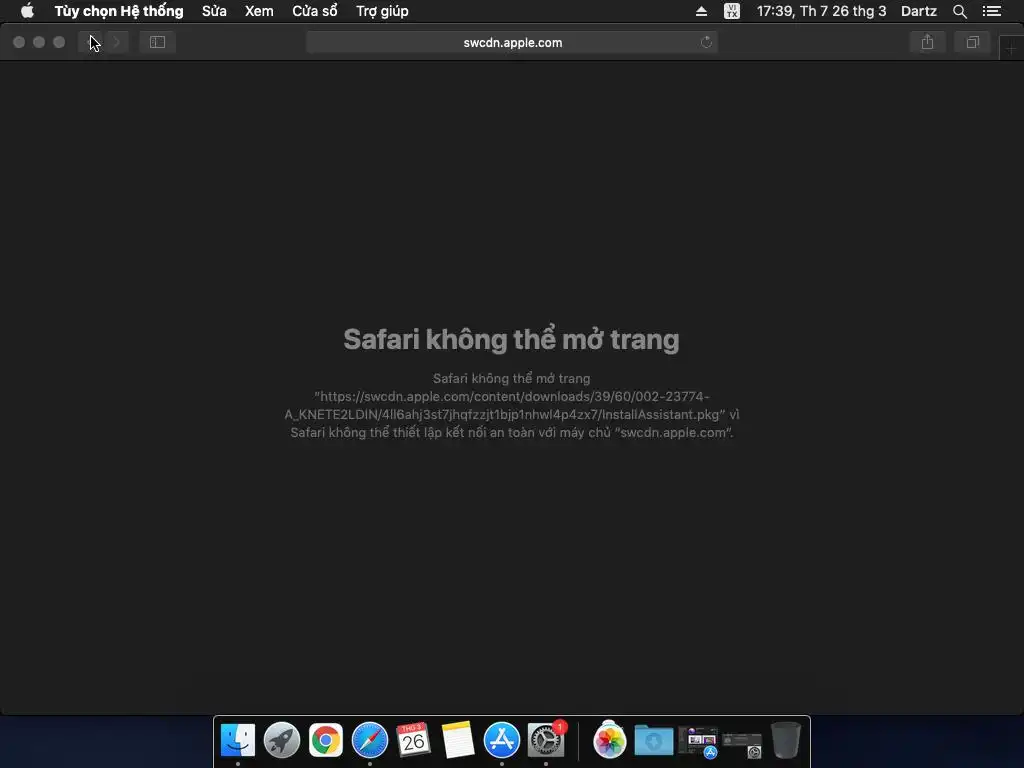Show all tabs overview button

point(972,42)
